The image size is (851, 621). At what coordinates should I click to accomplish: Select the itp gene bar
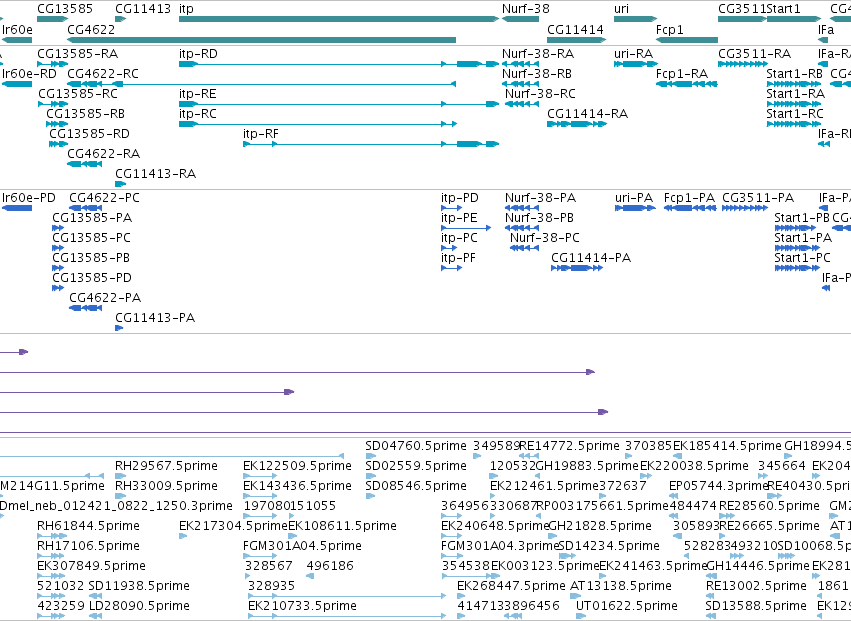(x=339, y=19)
